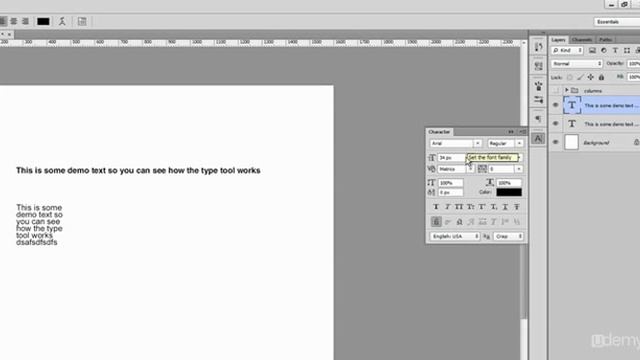Apply Small Caps style

470,207
